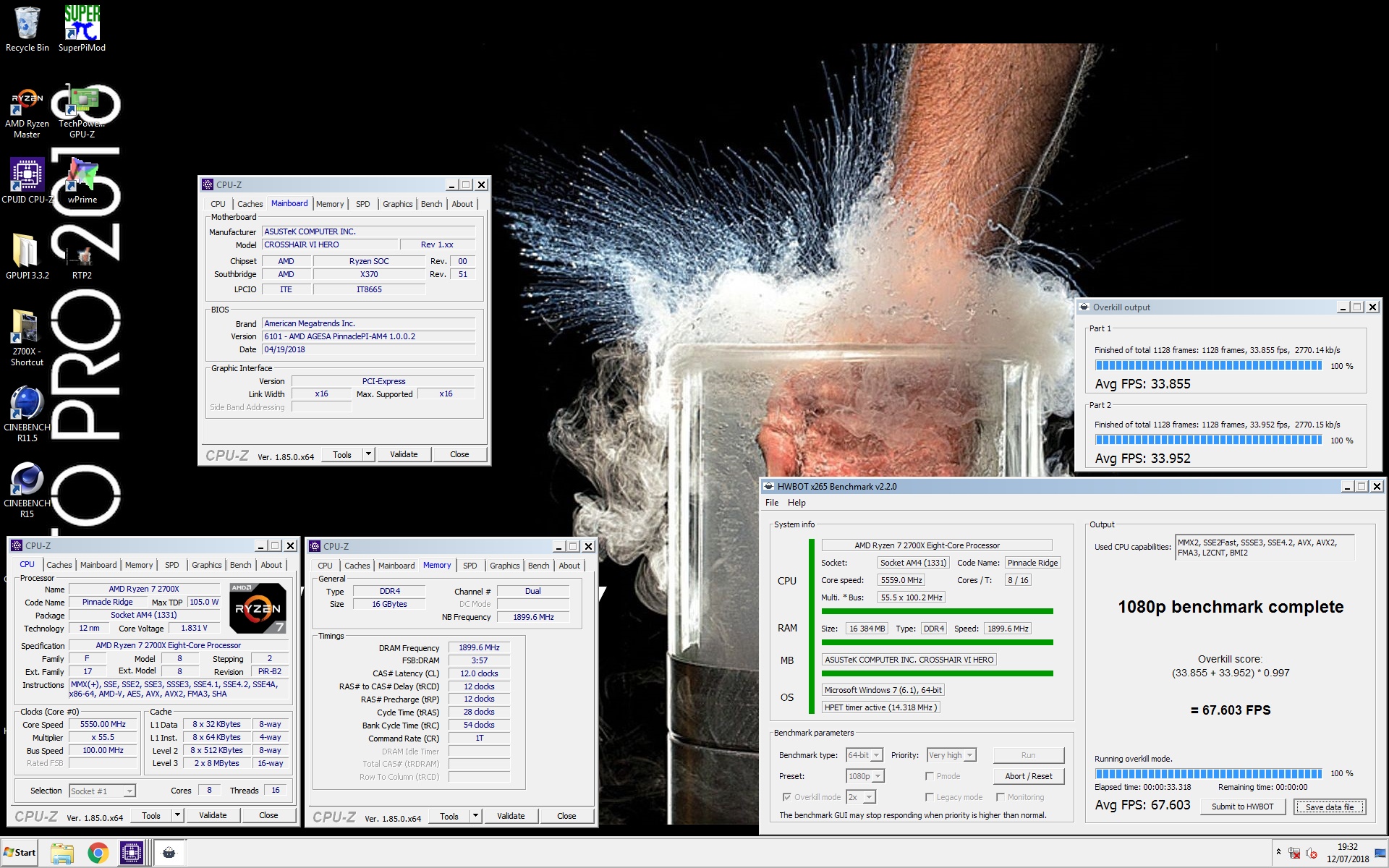Click the Core Speed 5550.00 MHz field
This screenshot has width=1389, height=868.
tap(103, 724)
